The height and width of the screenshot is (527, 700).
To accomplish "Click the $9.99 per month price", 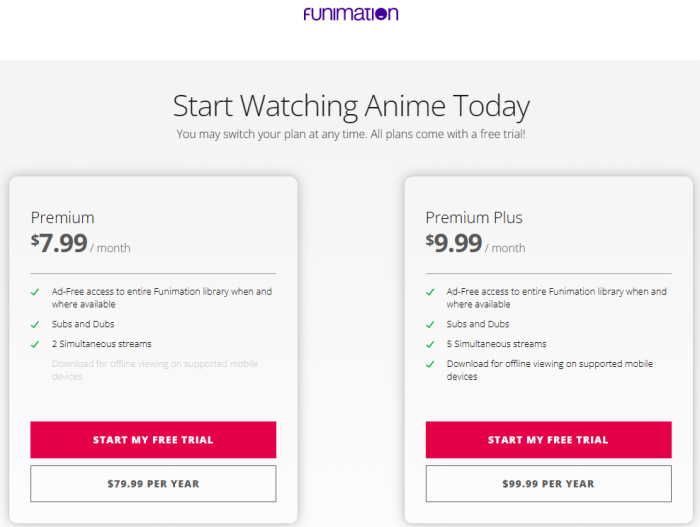I will point(475,243).
